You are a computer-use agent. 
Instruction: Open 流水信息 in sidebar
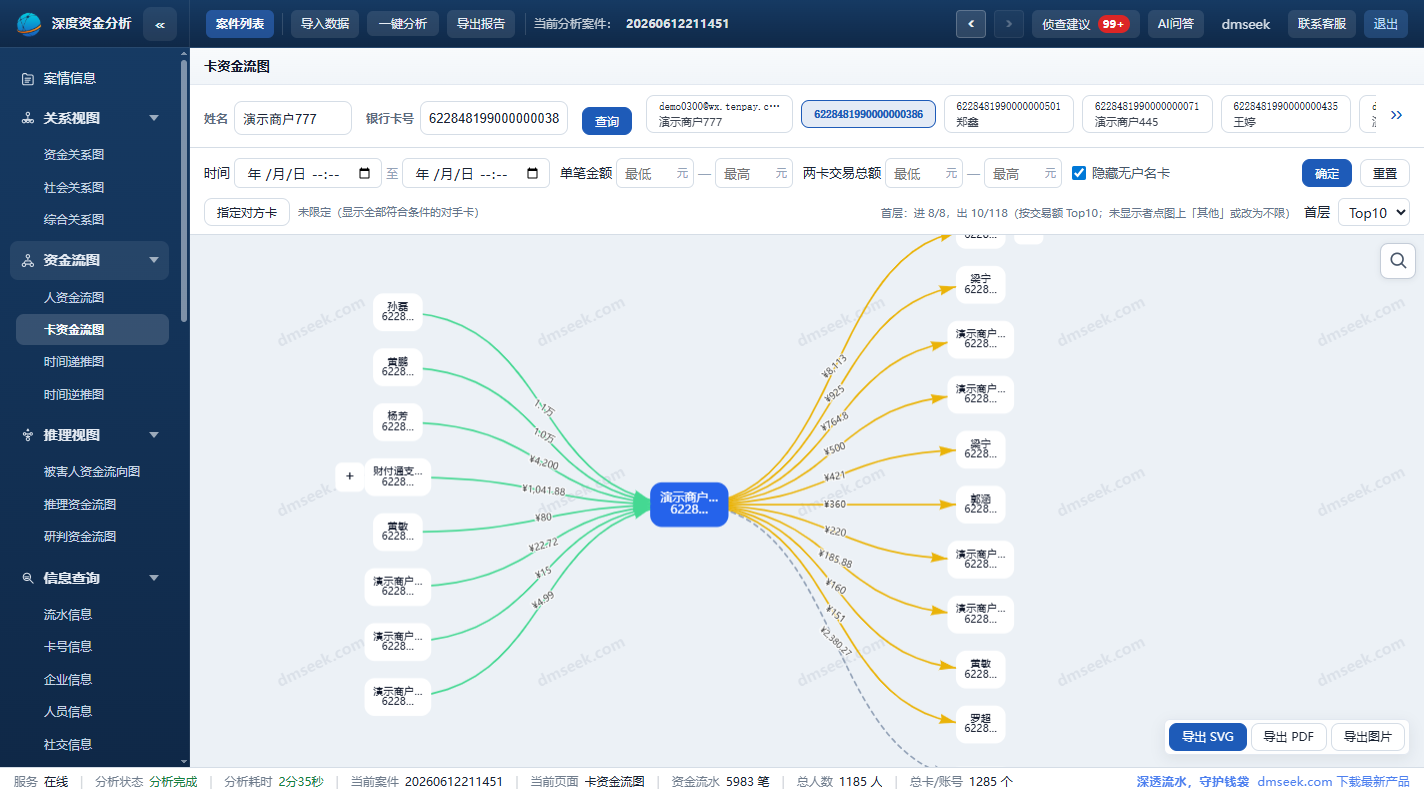click(x=68, y=614)
